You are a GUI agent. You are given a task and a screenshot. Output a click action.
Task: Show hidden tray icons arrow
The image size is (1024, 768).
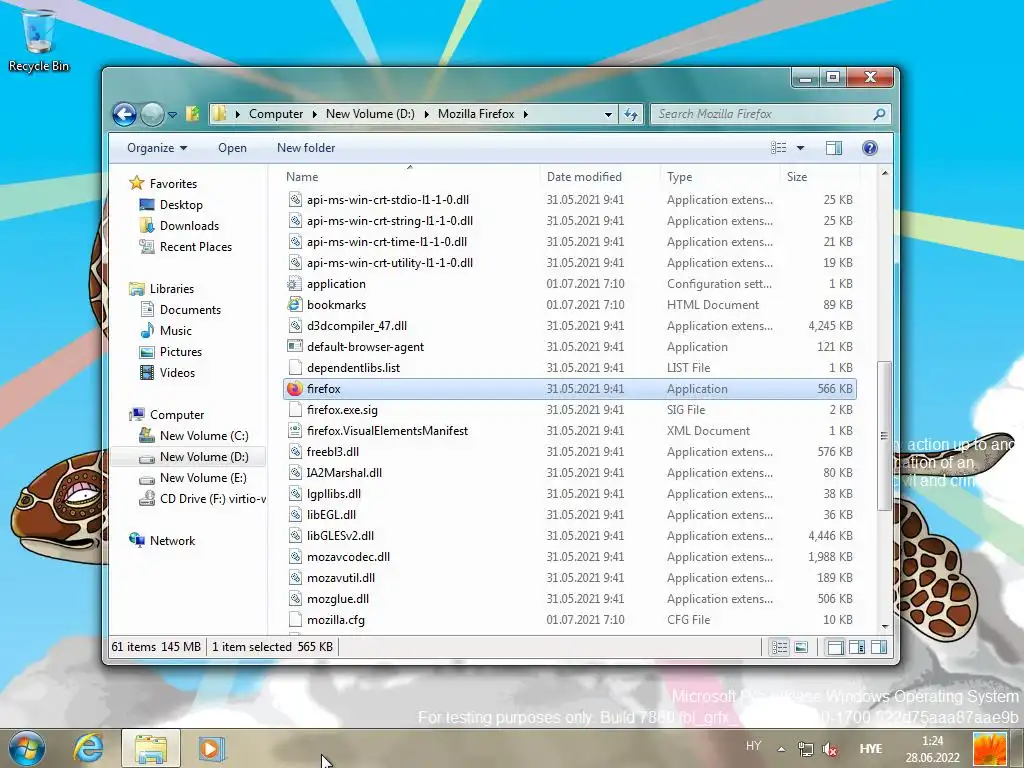click(781, 749)
